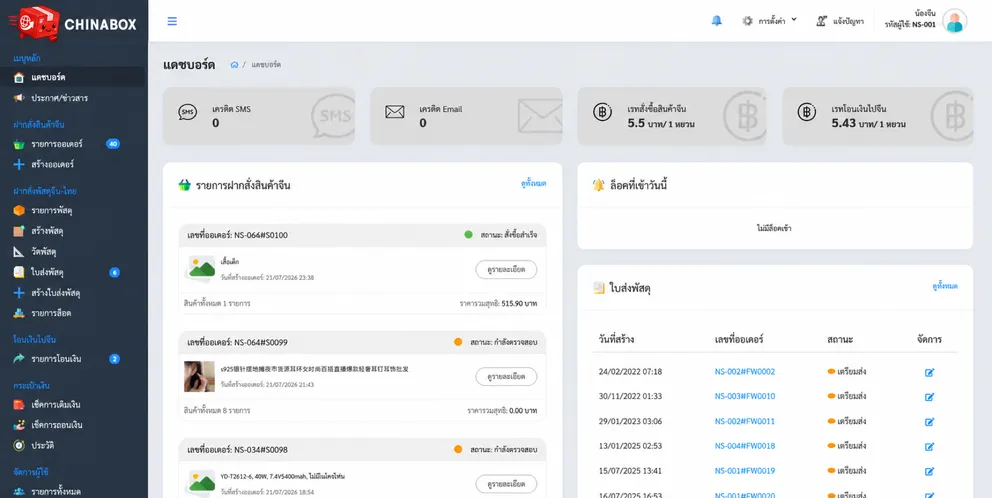Open the shipment link NS-002#FW0002

click(x=745, y=371)
